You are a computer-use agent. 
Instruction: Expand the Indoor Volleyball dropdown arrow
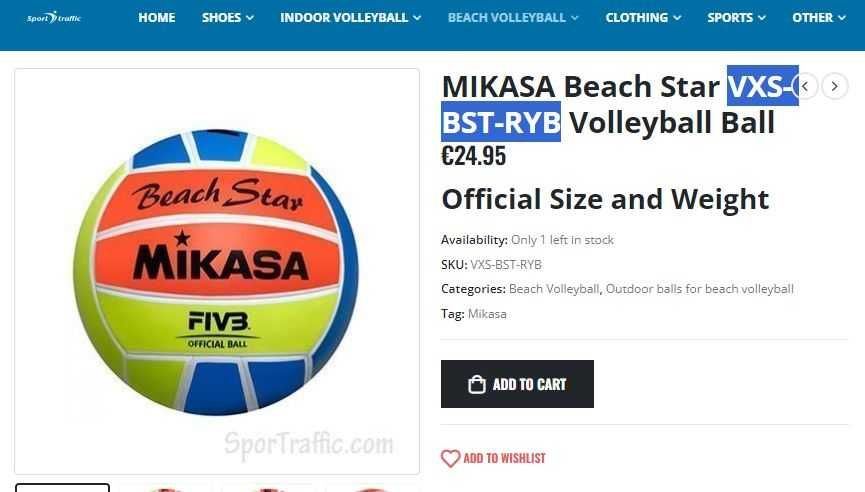417,18
